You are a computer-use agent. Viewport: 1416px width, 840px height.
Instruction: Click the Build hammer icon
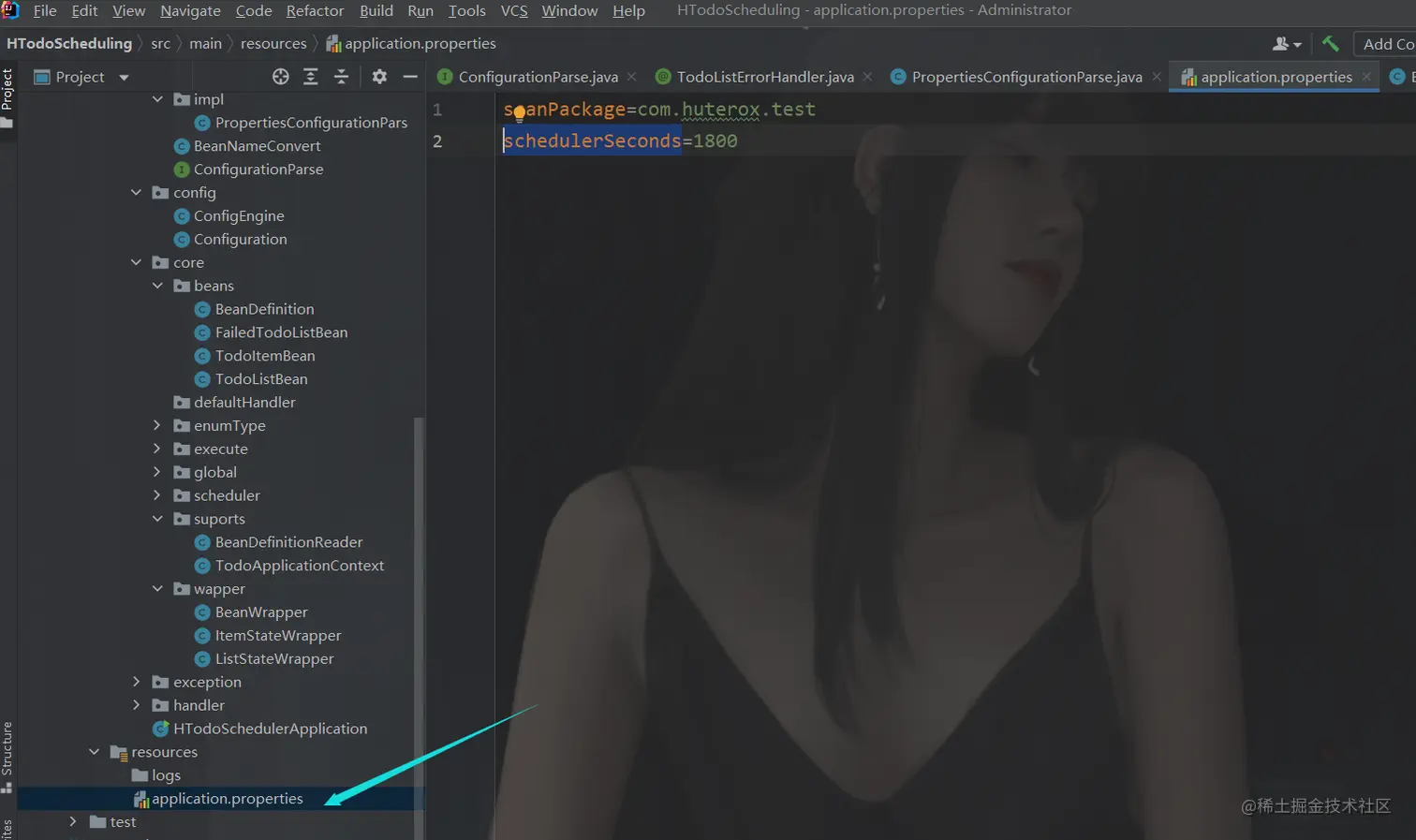click(x=1330, y=44)
